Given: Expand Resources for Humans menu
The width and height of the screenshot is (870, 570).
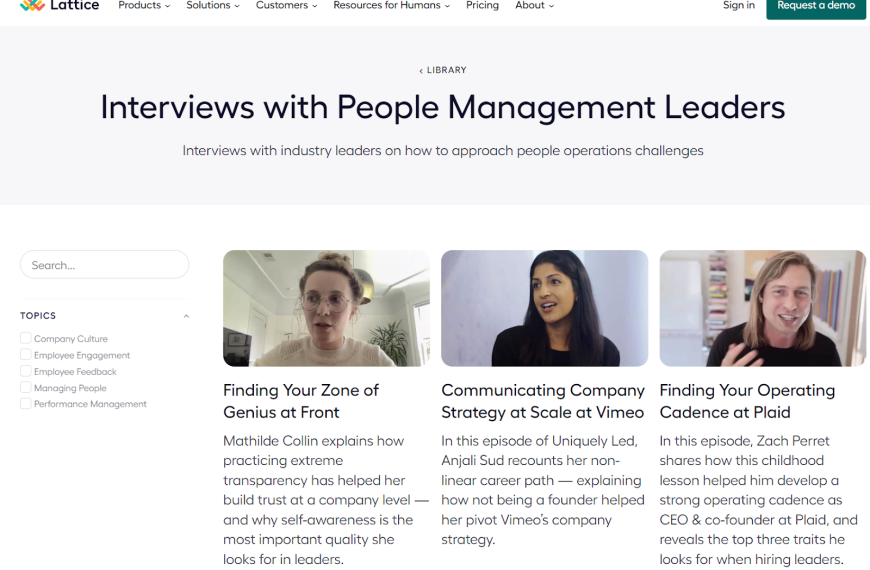Looking at the screenshot, I should (x=392, y=6).
